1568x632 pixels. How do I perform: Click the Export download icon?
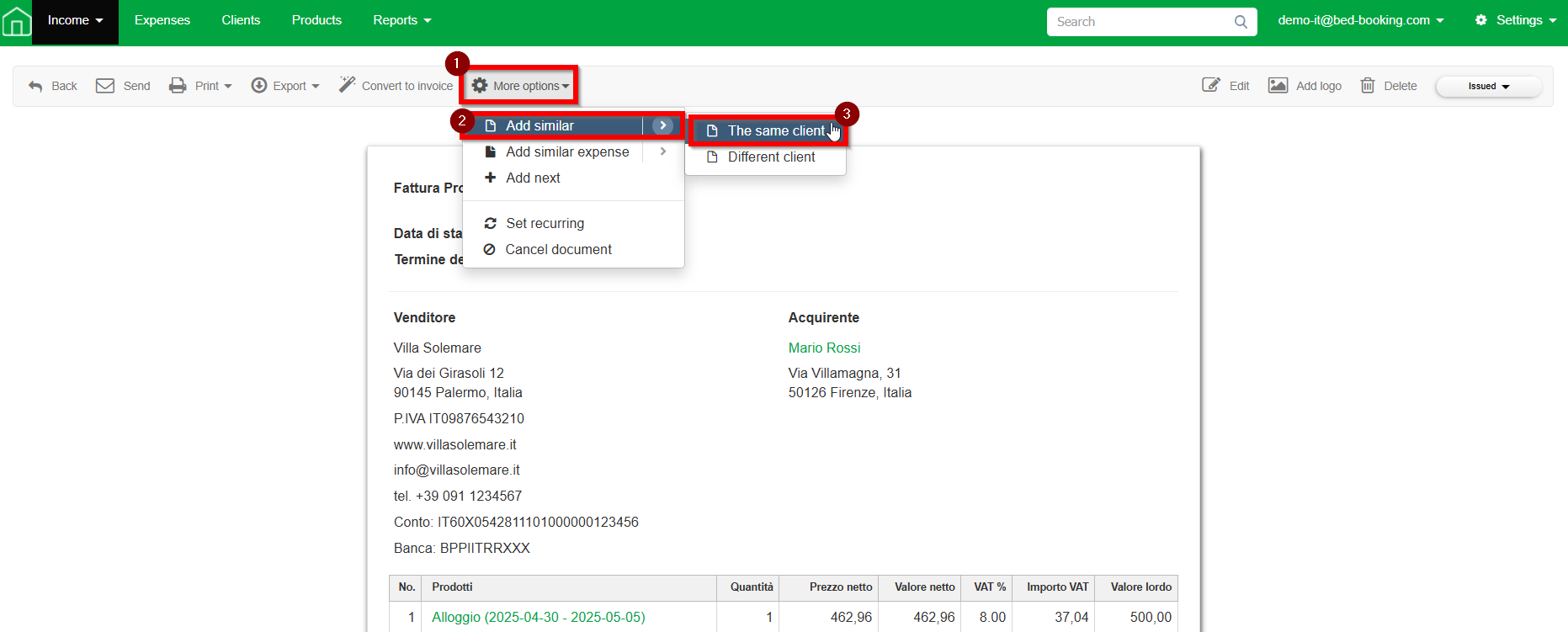point(259,85)
